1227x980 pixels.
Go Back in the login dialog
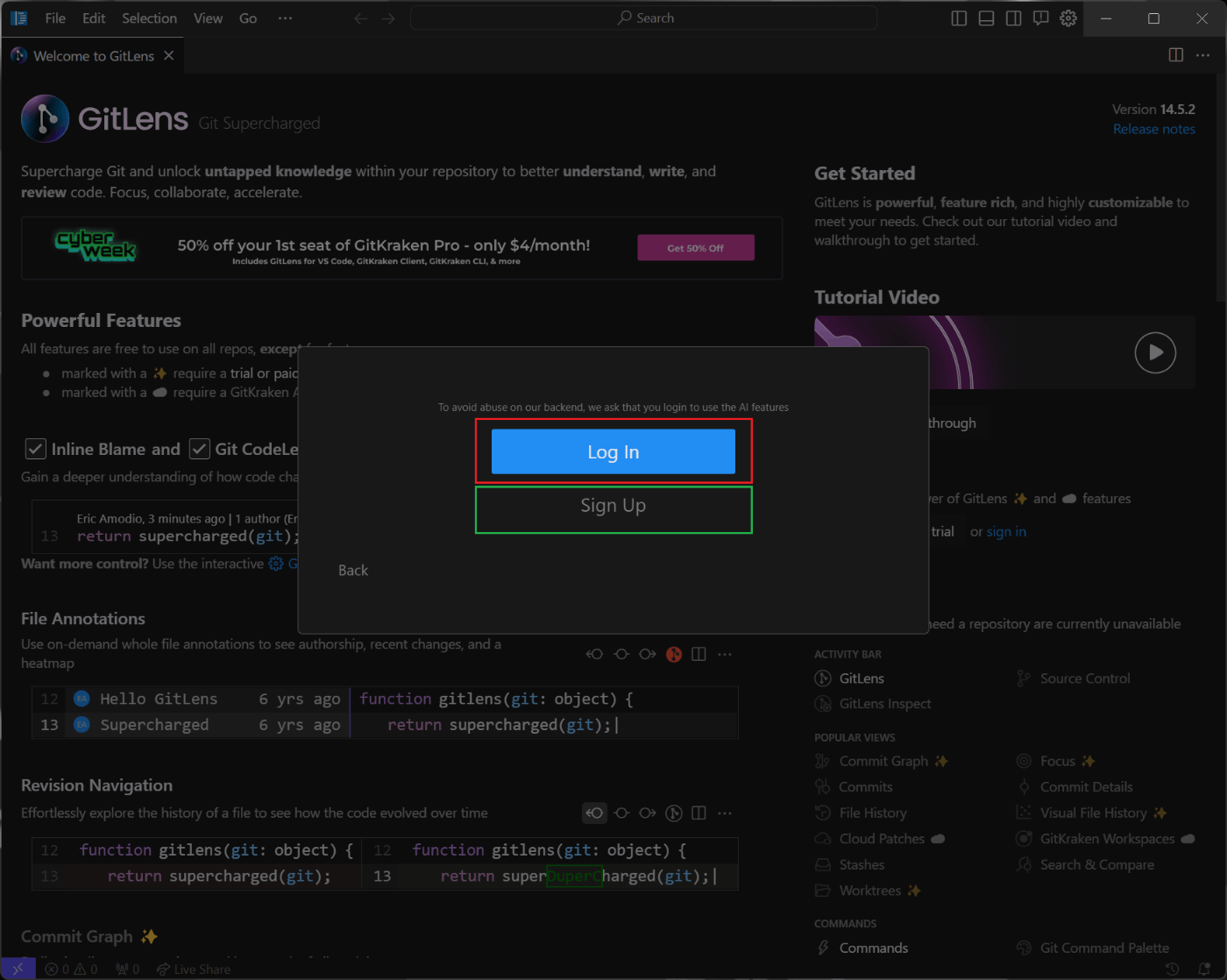(x=353, y=570)
